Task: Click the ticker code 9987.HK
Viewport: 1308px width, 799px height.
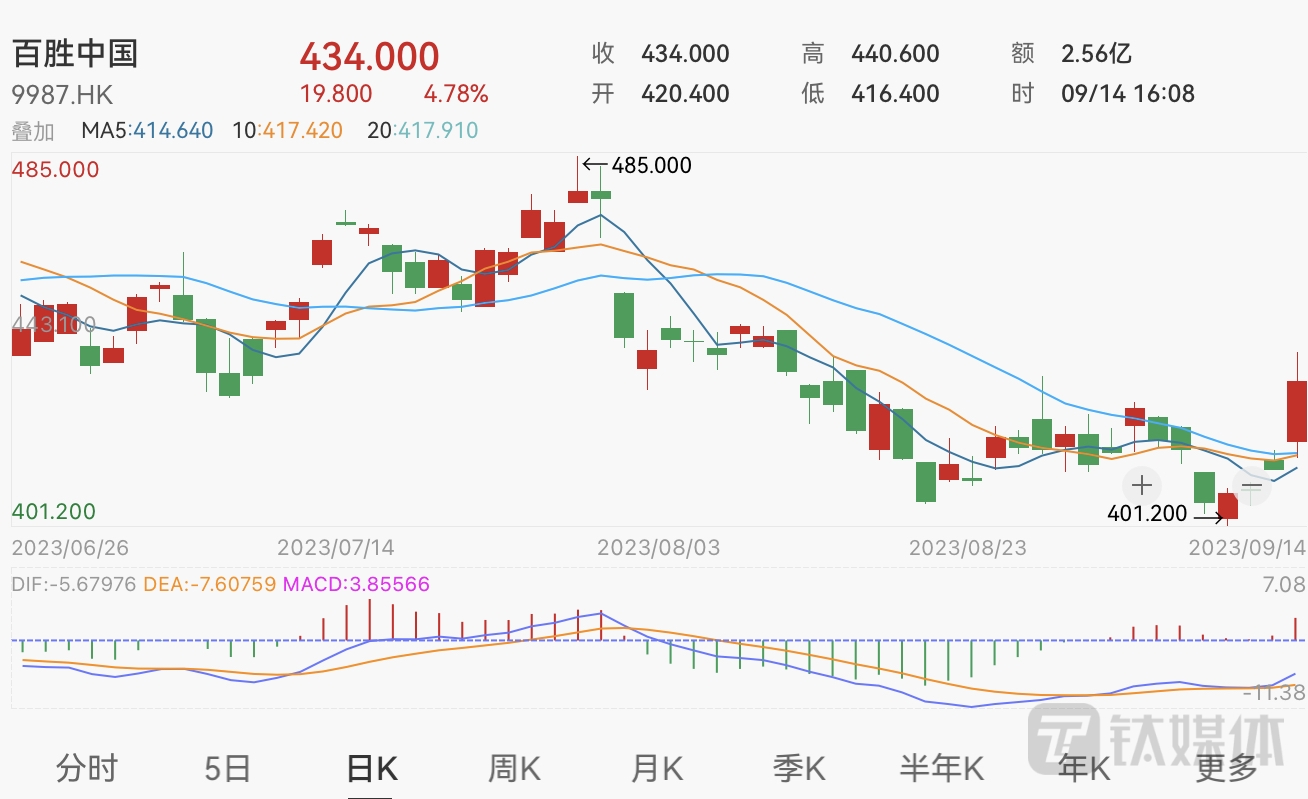Action: (62, 95)
